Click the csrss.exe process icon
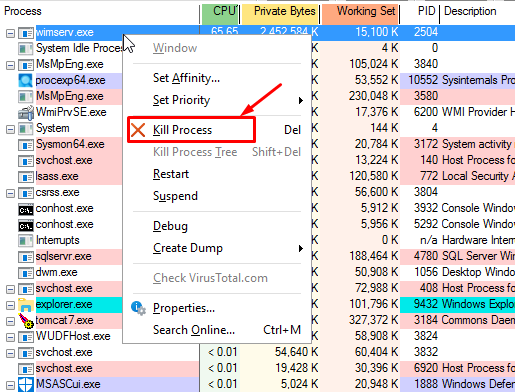This screenshot has width=515, height=392. click(26, 193)
